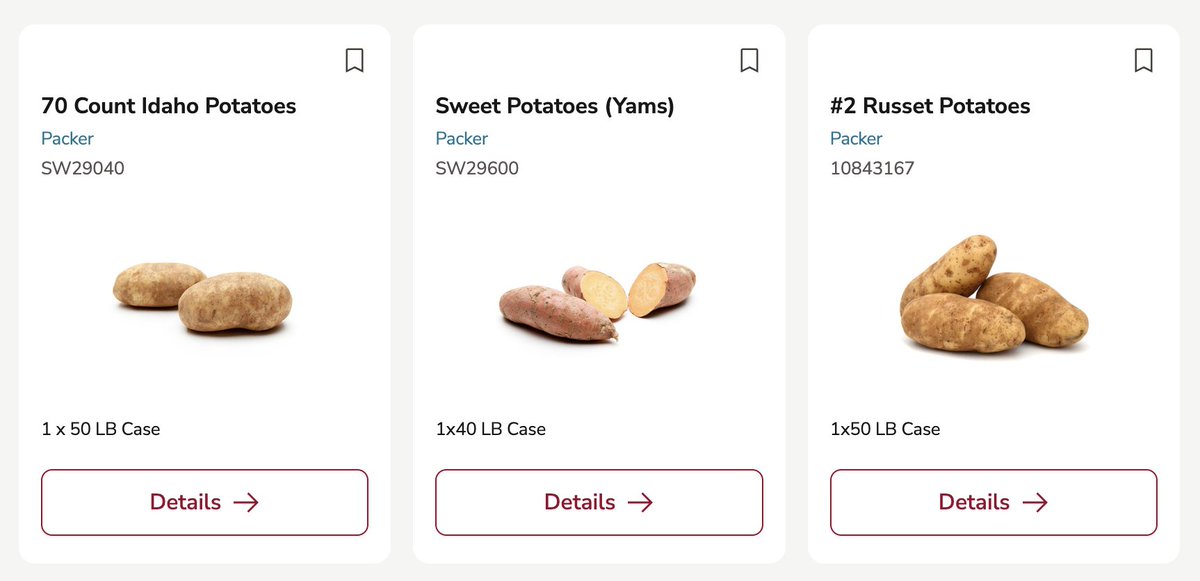Click Packer brand under Sweet Potatoes
The image size is (1200, 581).
tap(462, 138)
